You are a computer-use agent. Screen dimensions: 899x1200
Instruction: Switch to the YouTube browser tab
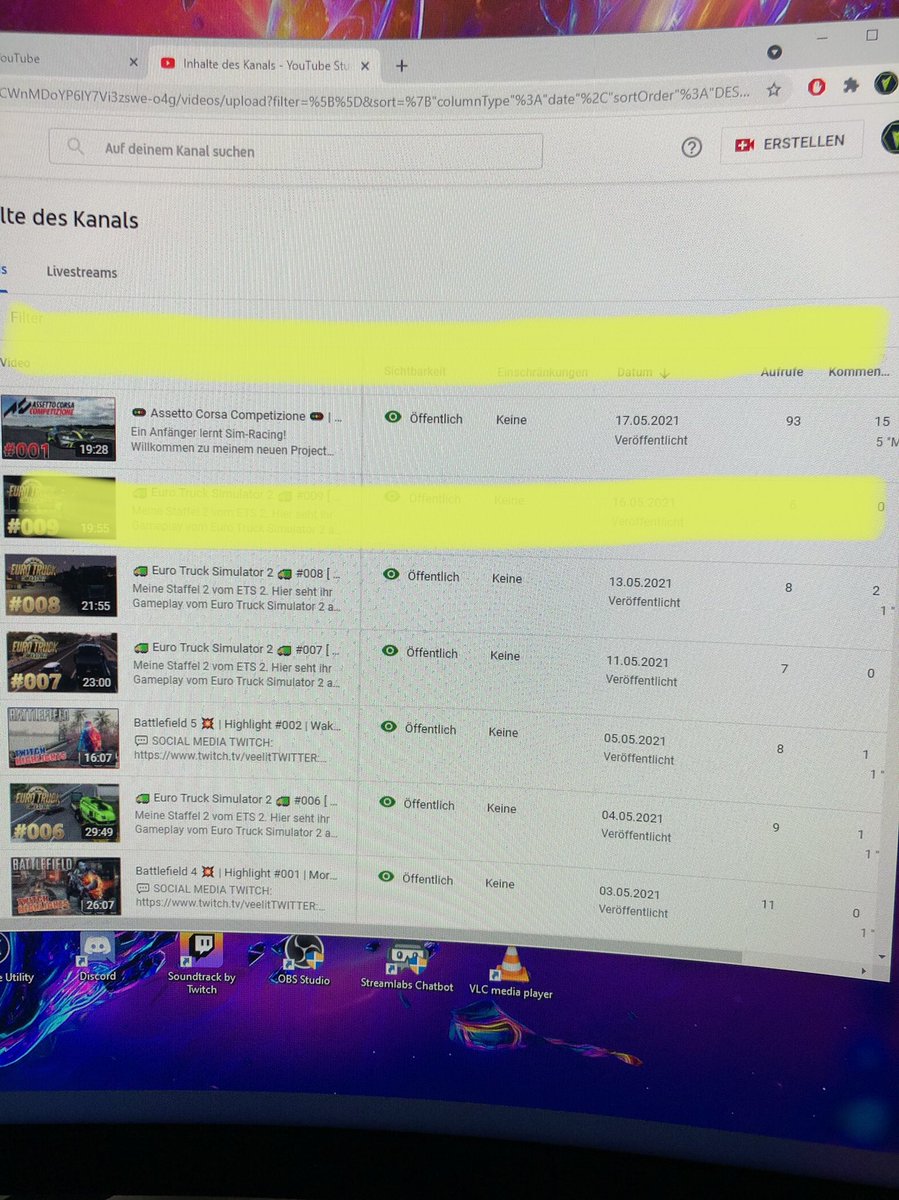pyautogui.click(x=65, y=60)
